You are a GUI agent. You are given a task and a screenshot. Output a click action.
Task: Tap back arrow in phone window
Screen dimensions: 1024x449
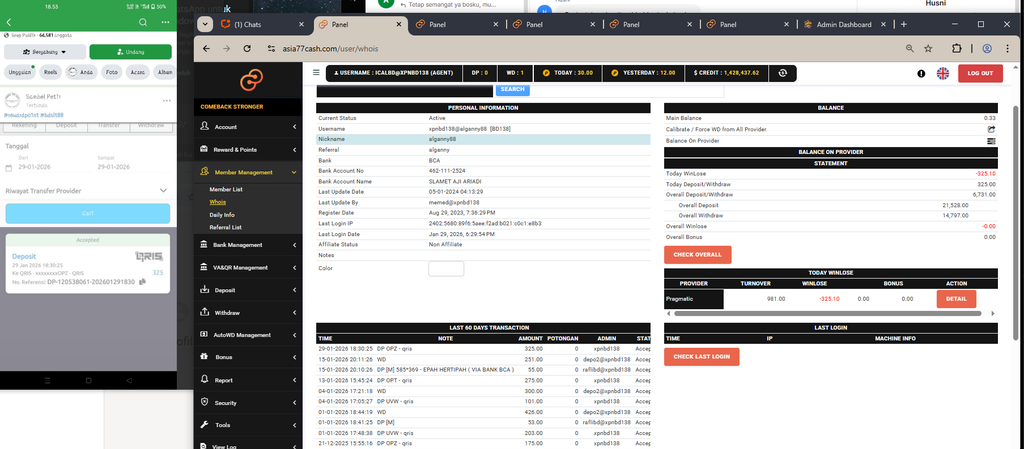click(8, 22)
